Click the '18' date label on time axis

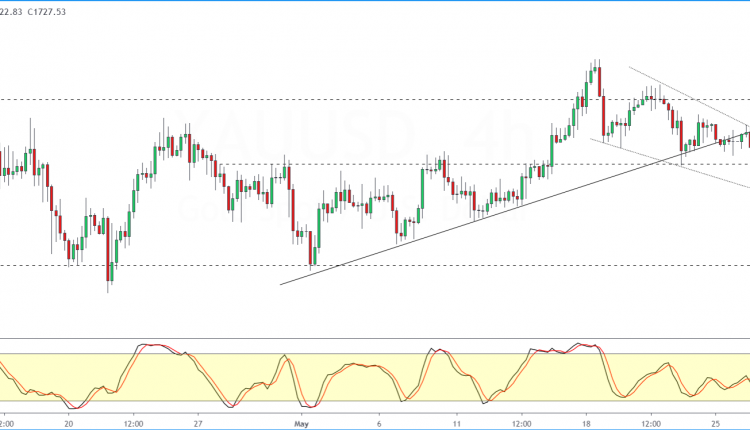[x=586, y=424]
